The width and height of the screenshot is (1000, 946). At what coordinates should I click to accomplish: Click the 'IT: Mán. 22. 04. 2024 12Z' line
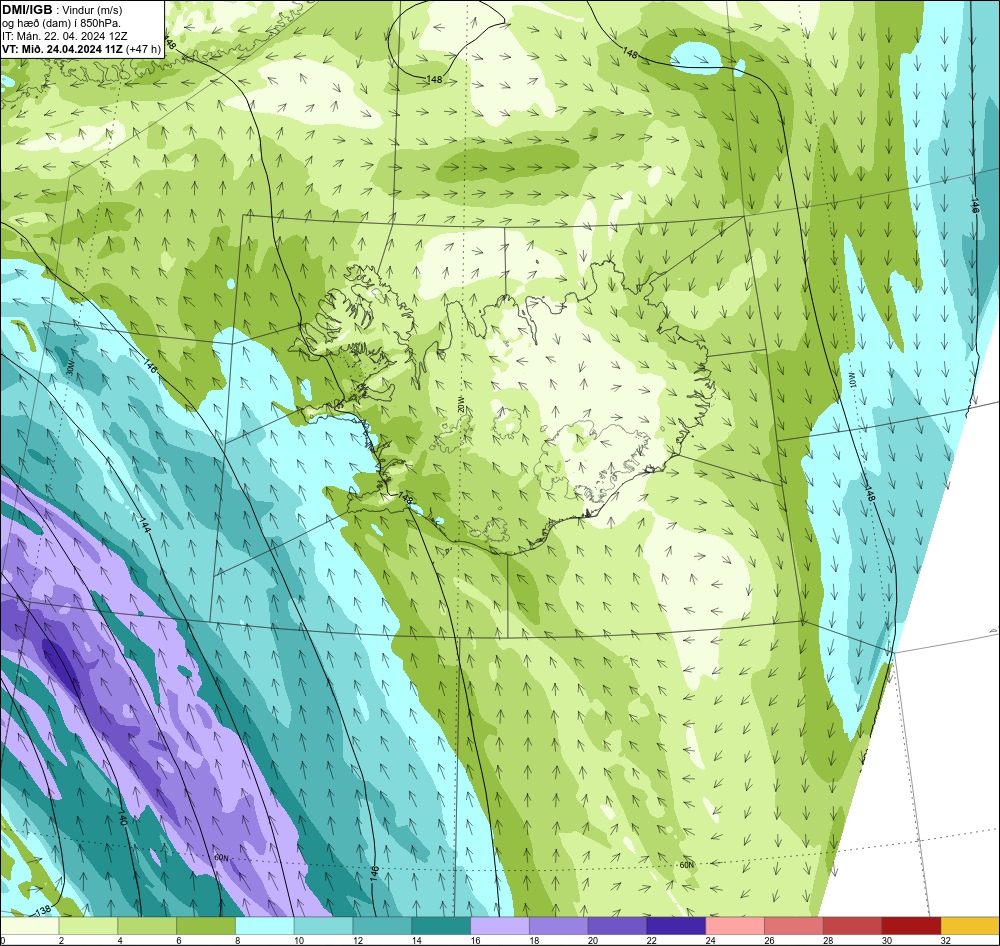click(64, 36)
